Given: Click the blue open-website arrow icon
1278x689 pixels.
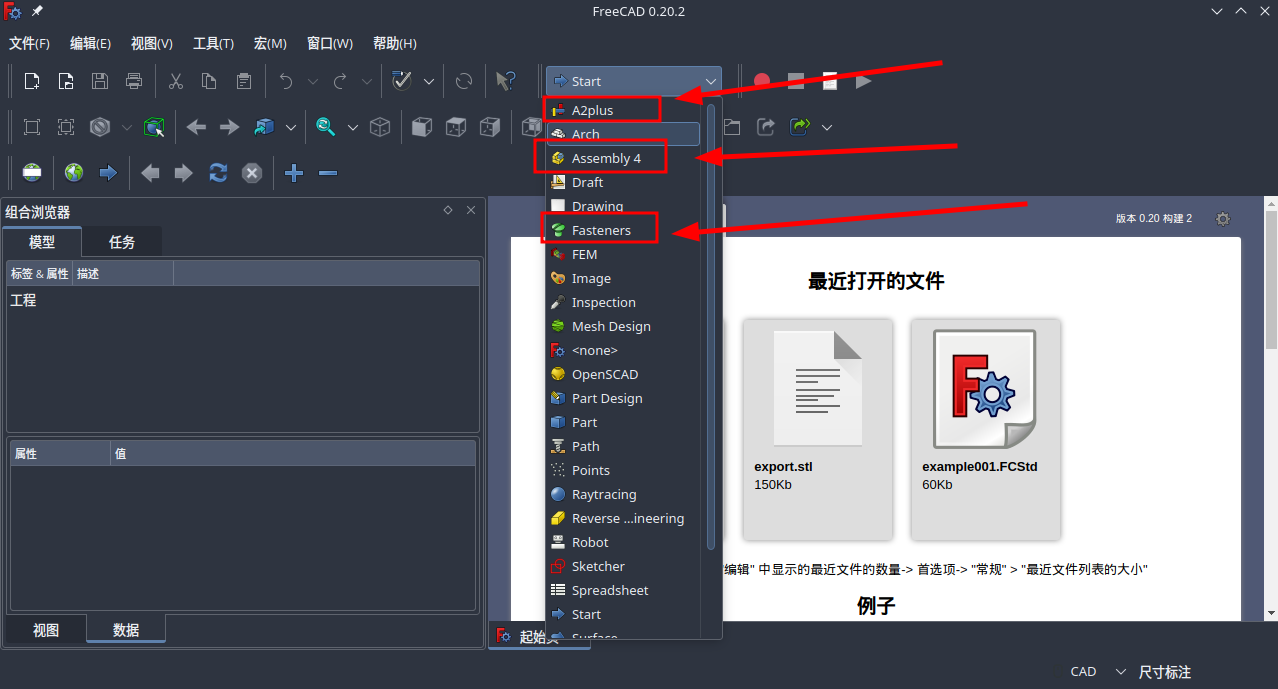Looking at the screenshot, I should (x=108, y=173).
